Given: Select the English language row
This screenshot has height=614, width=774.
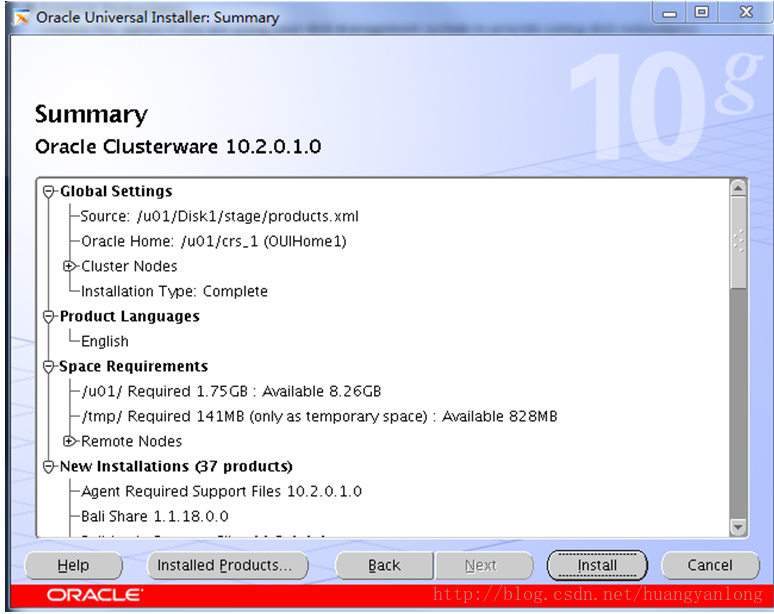Looking at the screenshot, I should [105, 341].
